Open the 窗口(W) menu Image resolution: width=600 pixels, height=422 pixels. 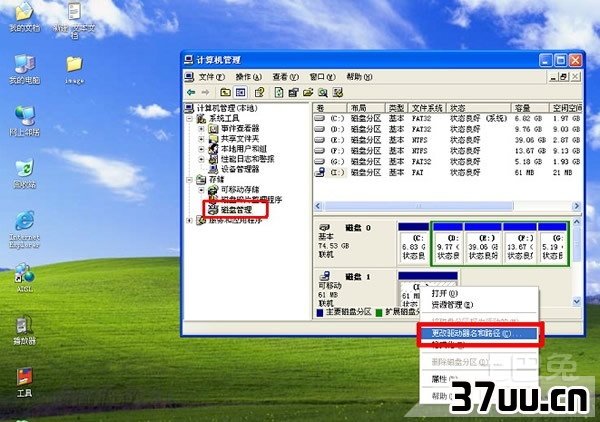click(x=322, y=77)
